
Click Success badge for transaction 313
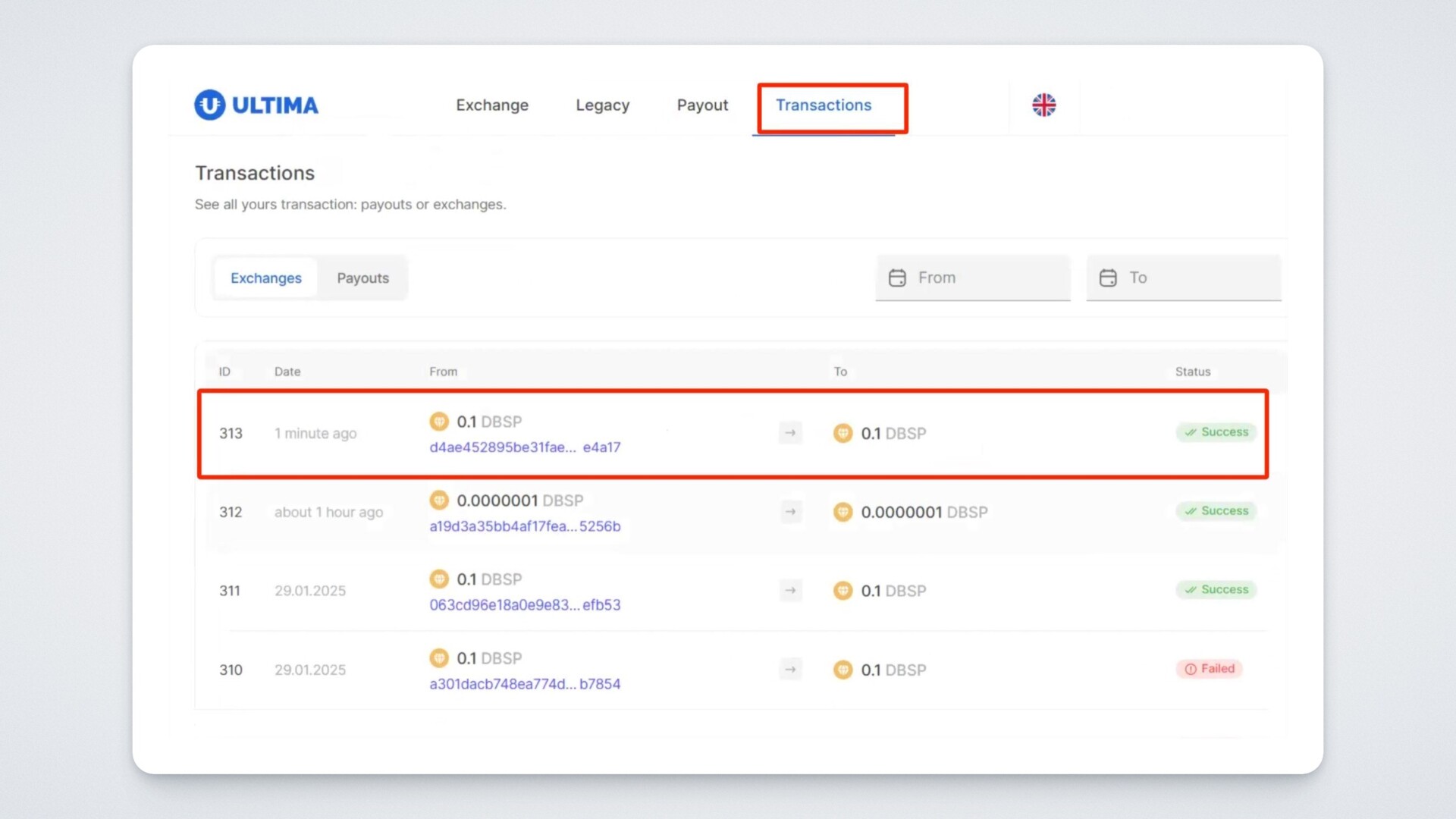tap(1216, 432)
